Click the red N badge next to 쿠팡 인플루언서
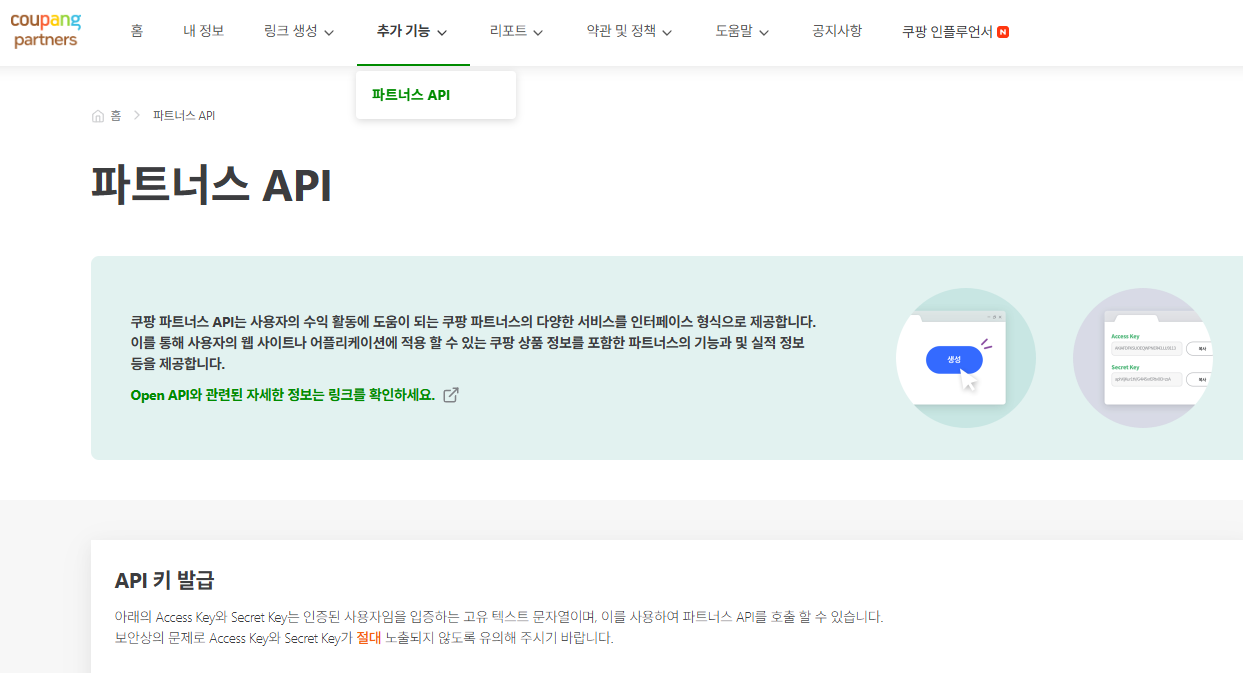Screen dimensions: 1243x673 click(1003, 32)
